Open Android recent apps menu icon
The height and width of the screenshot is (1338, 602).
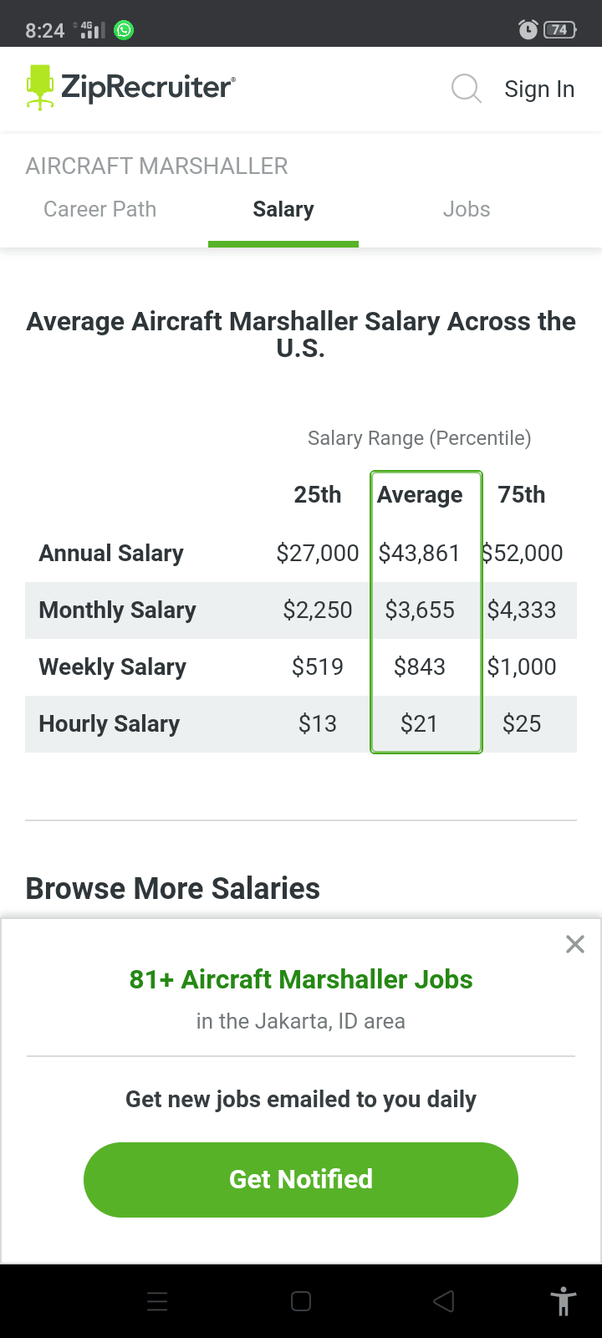157,1301
